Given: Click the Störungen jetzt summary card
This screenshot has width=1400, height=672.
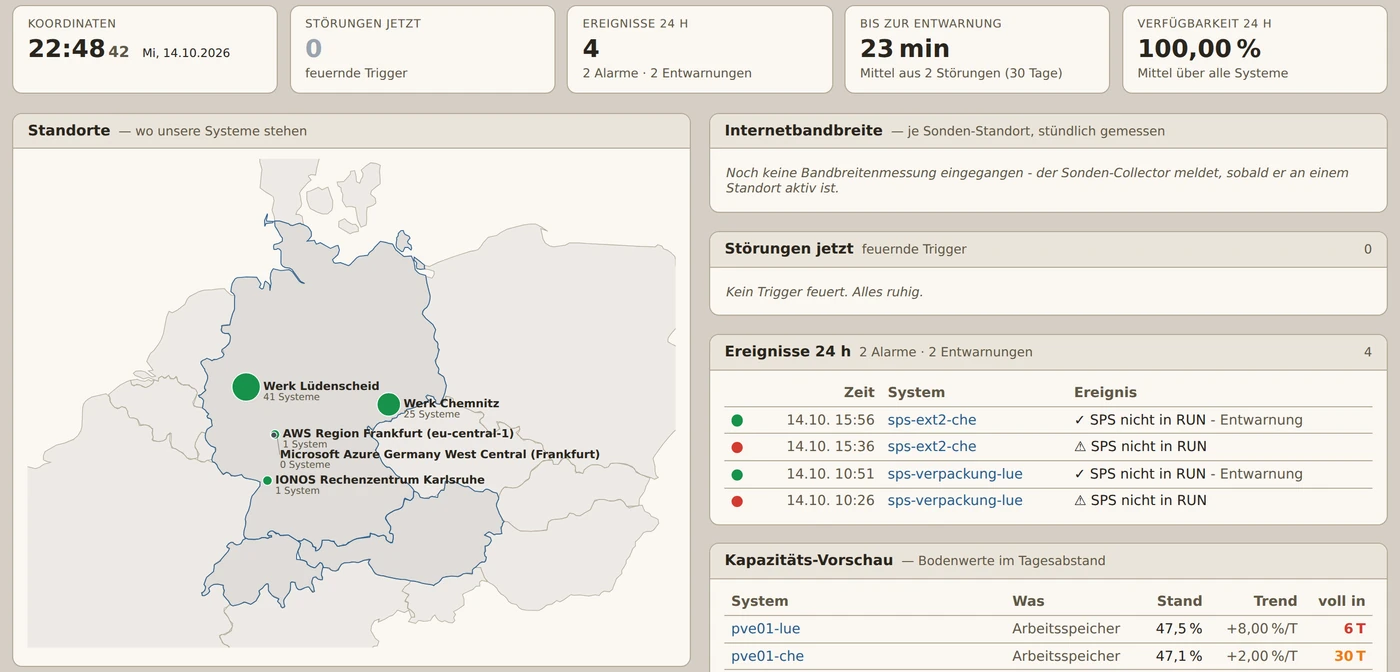Looking at the screenshot, I should pos(423,50).
